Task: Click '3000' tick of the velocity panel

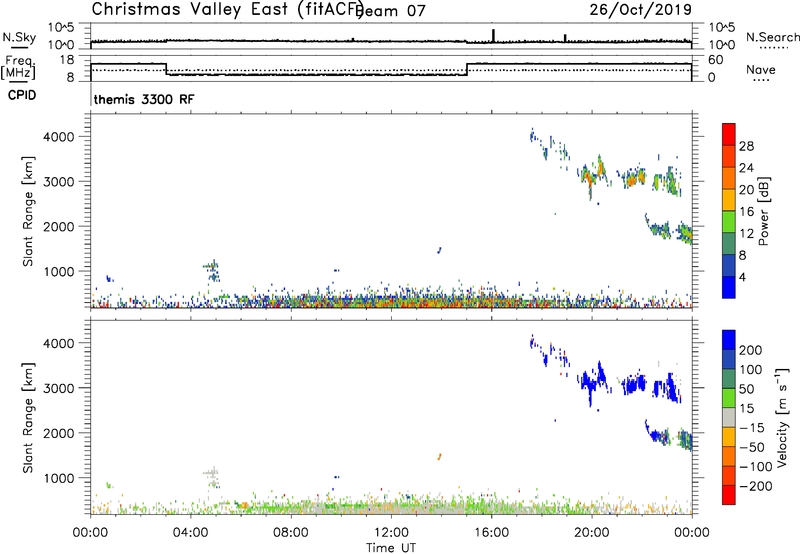Action: pos(59,388)
